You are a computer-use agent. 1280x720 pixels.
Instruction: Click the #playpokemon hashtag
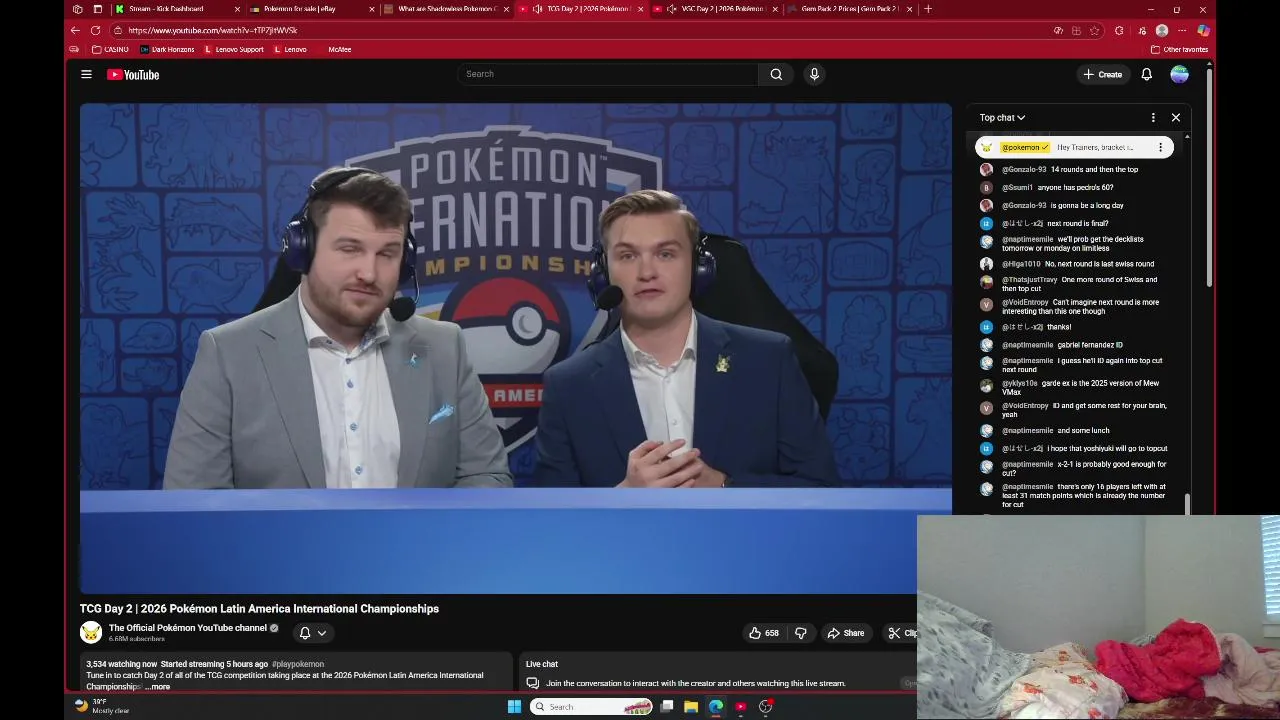pos(298,664)
